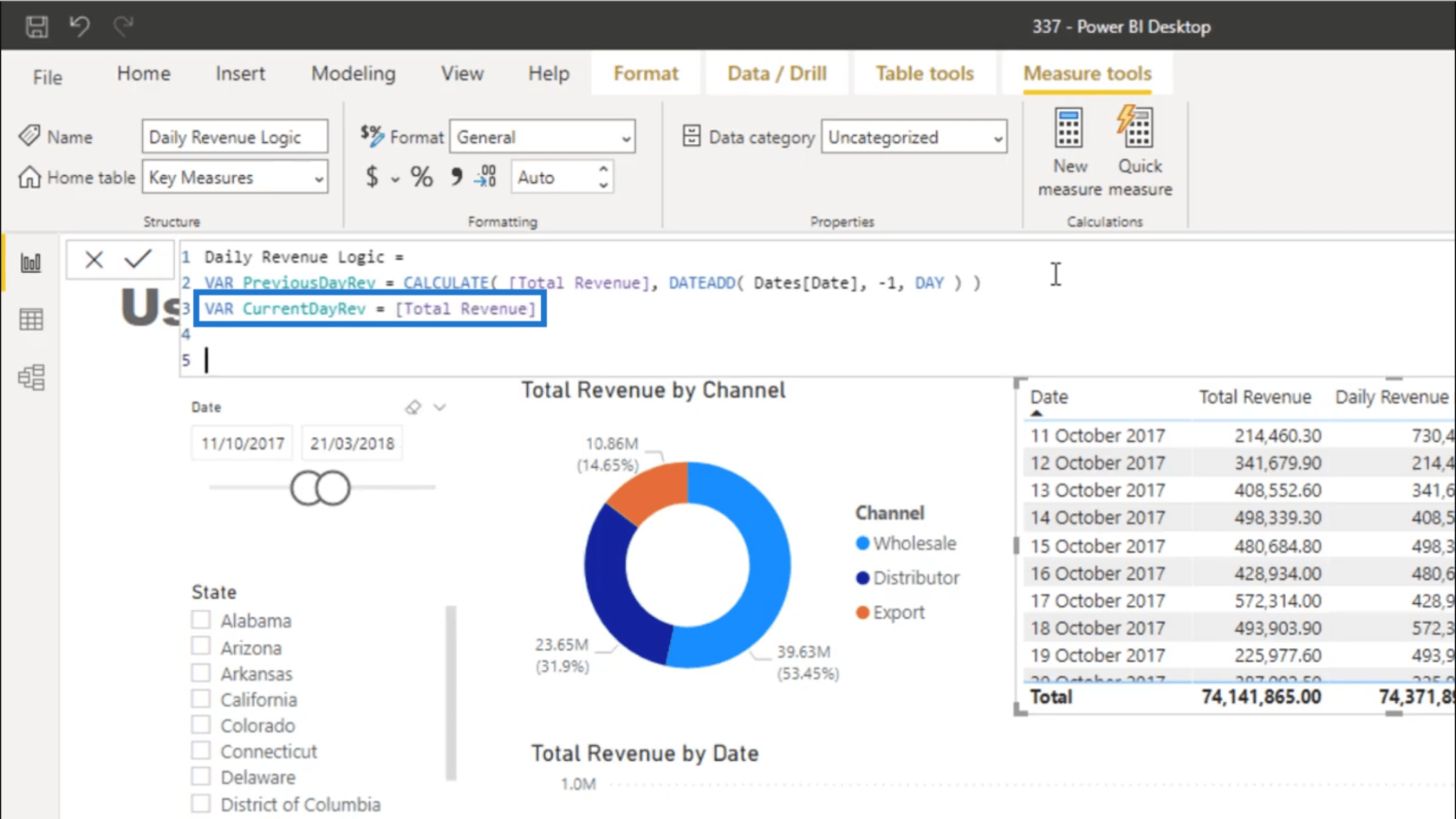
Task: Tick the California checkbox
Action: (x=201, y=699)
